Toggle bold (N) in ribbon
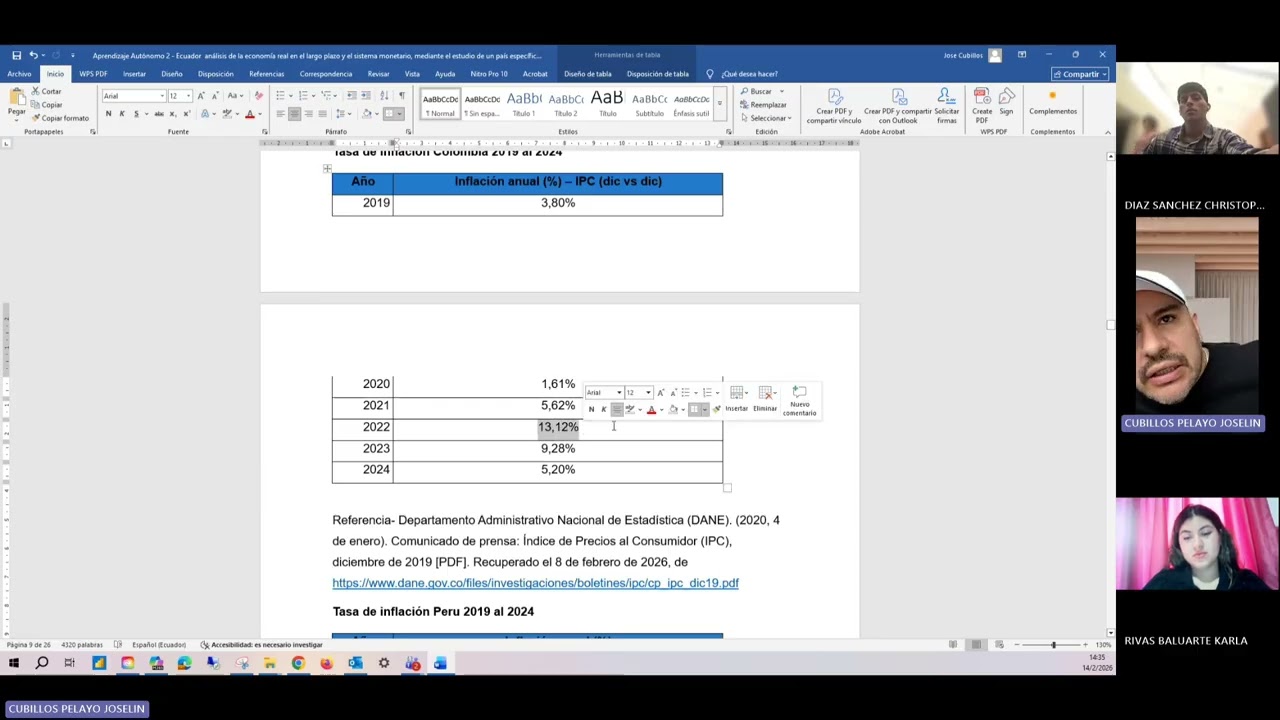Viewport: 1280px width, 720px height. tap(108, 114)
